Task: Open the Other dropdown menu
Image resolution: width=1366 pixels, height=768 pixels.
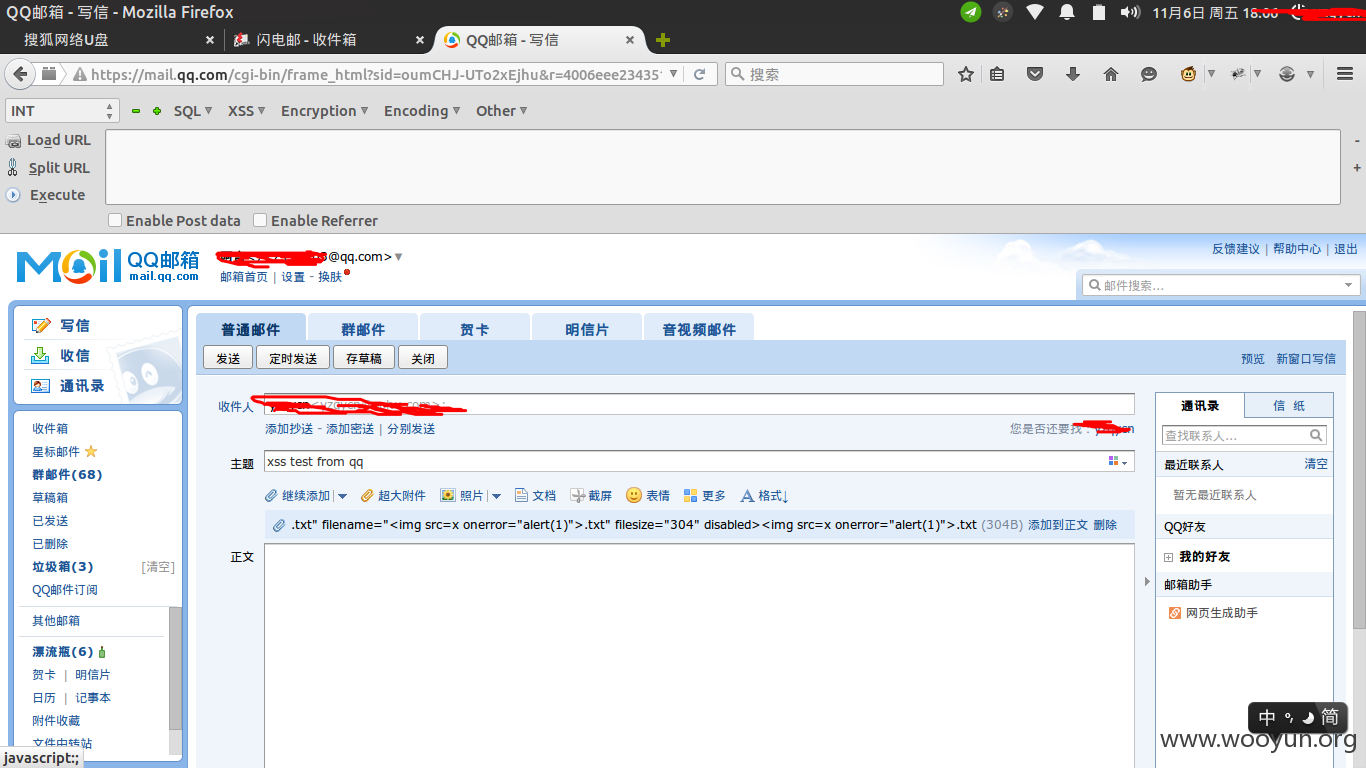Action: (501, 111)
